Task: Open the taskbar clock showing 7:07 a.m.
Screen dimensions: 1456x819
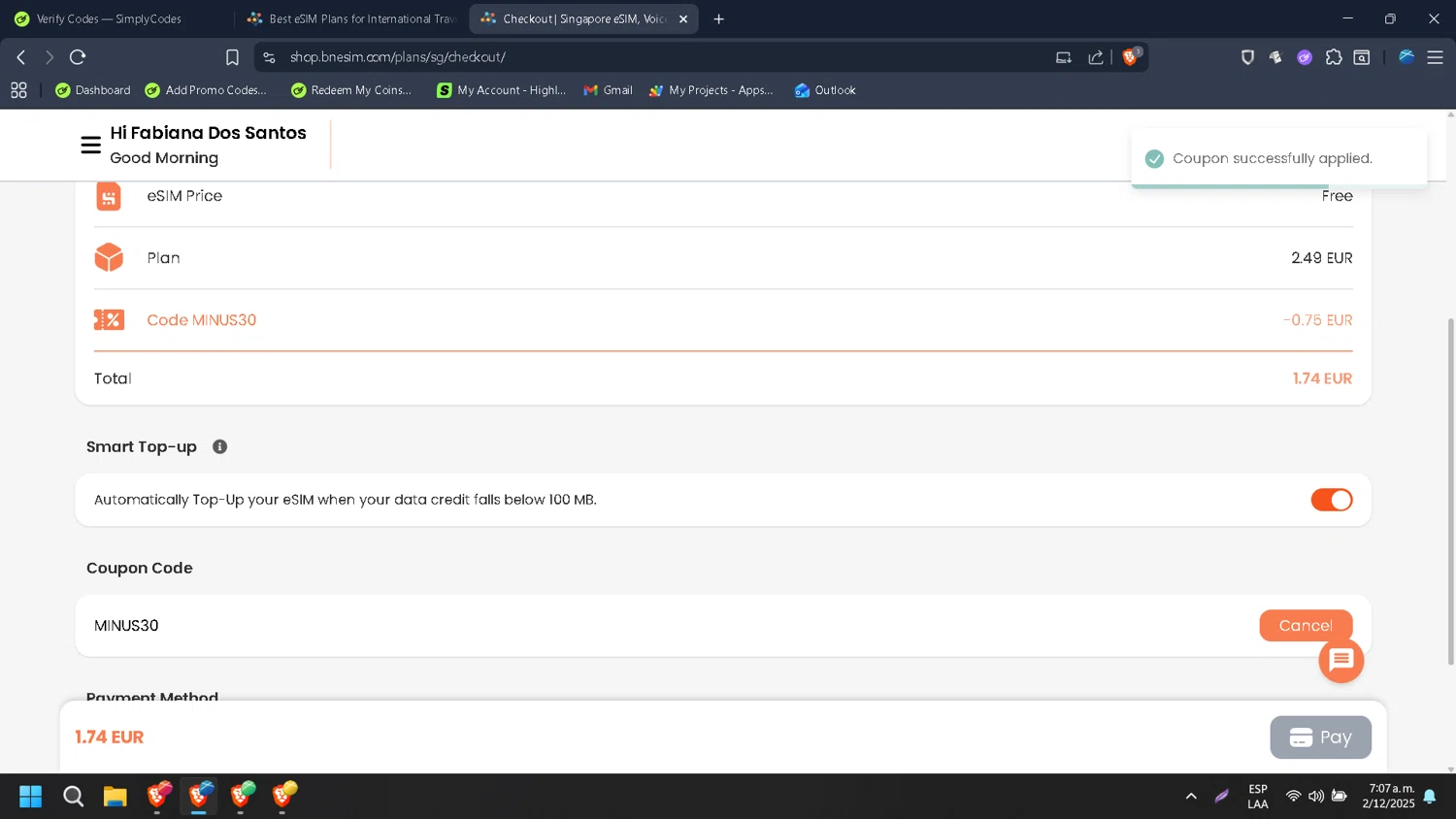Action: point(1389,797)
